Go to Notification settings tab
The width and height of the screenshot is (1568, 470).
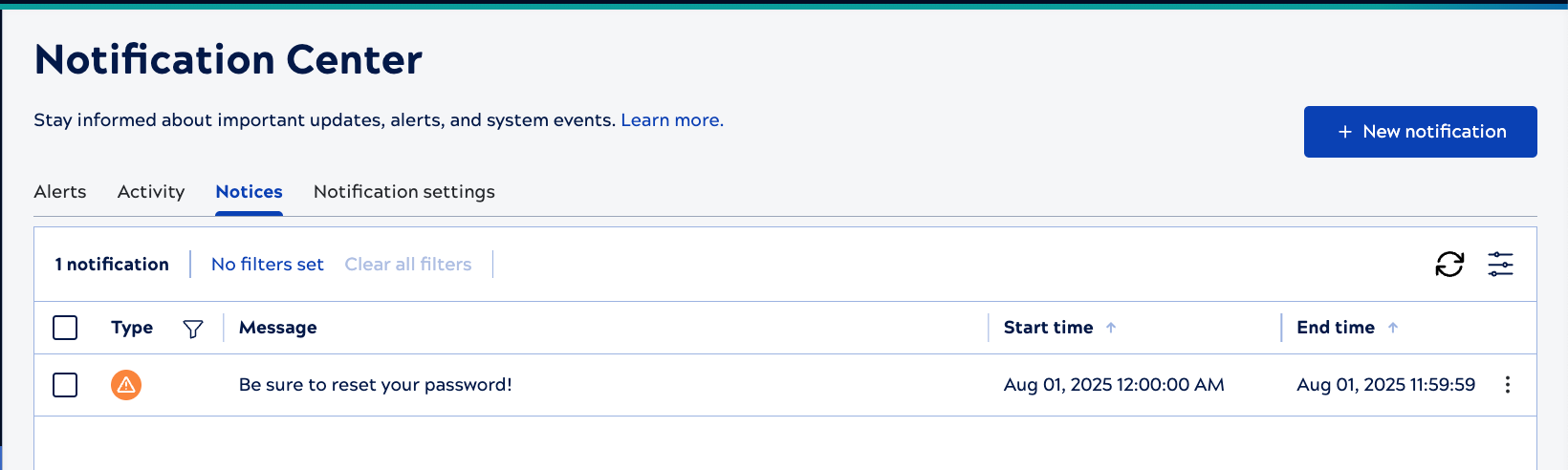(404, 192)
